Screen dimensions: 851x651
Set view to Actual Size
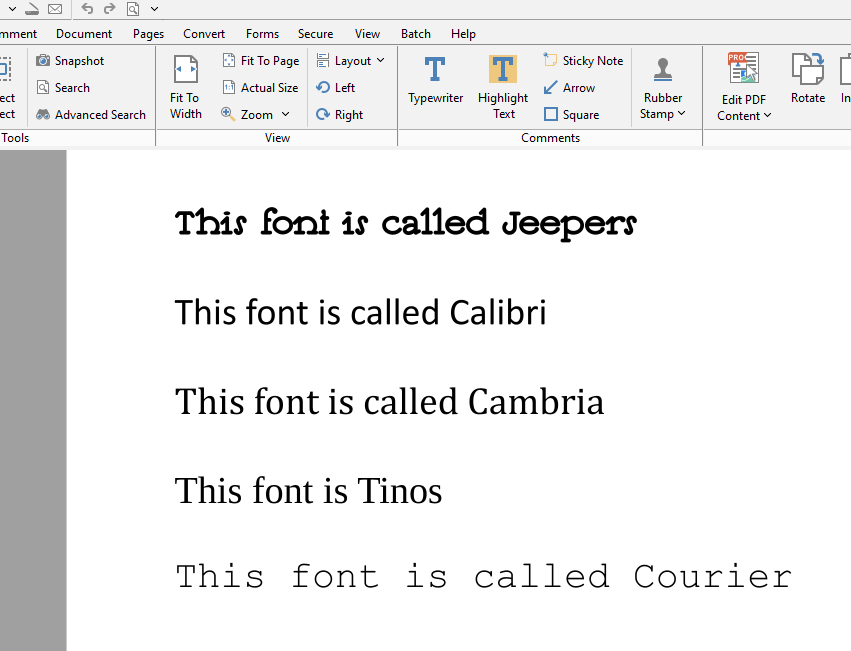[260, 88]
